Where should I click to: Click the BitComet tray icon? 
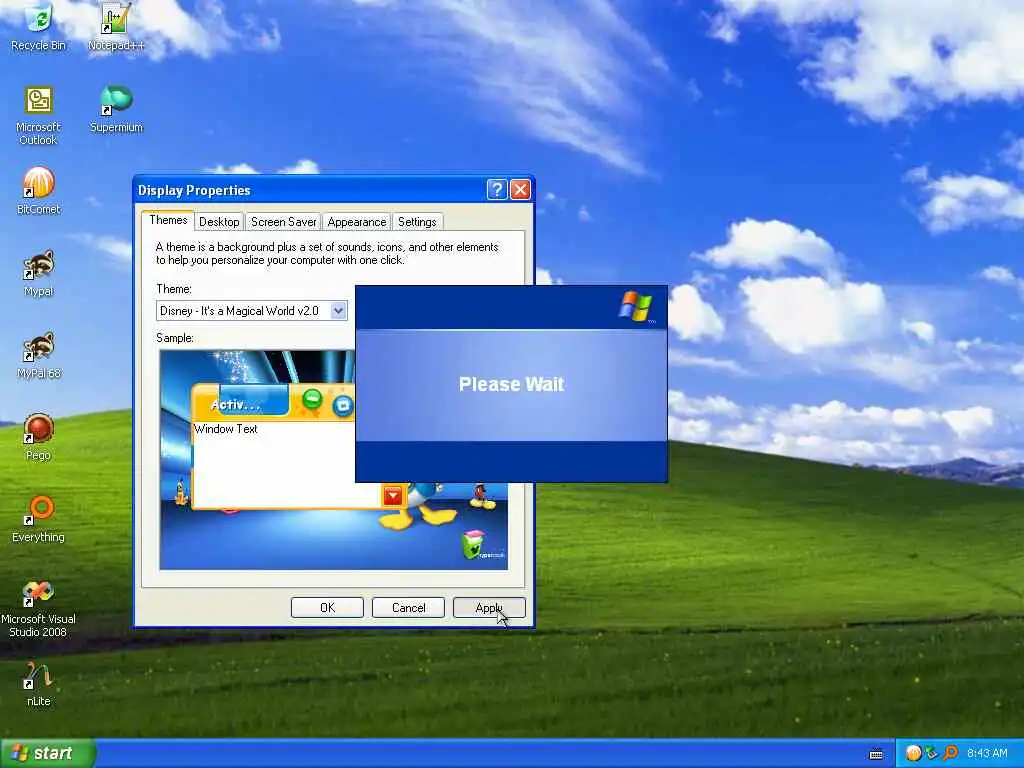coord(913,754)
